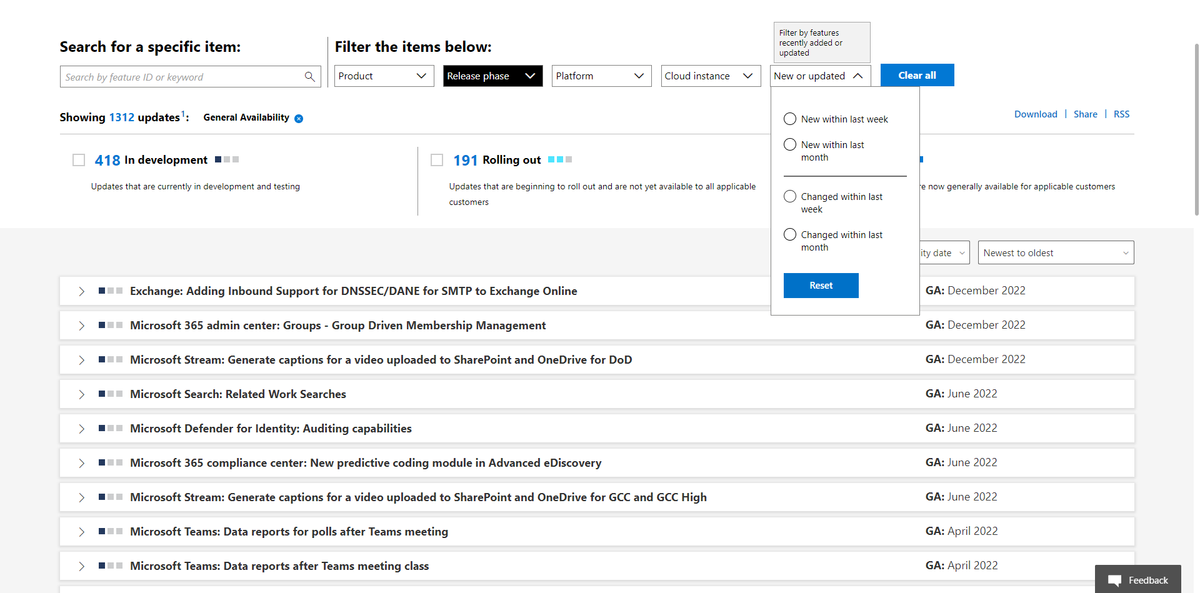Open the Newest to oldest sort dropdown
The width and height of the screenshot is (1200, 593).
pyautogui.click(x=1056, y=253)
